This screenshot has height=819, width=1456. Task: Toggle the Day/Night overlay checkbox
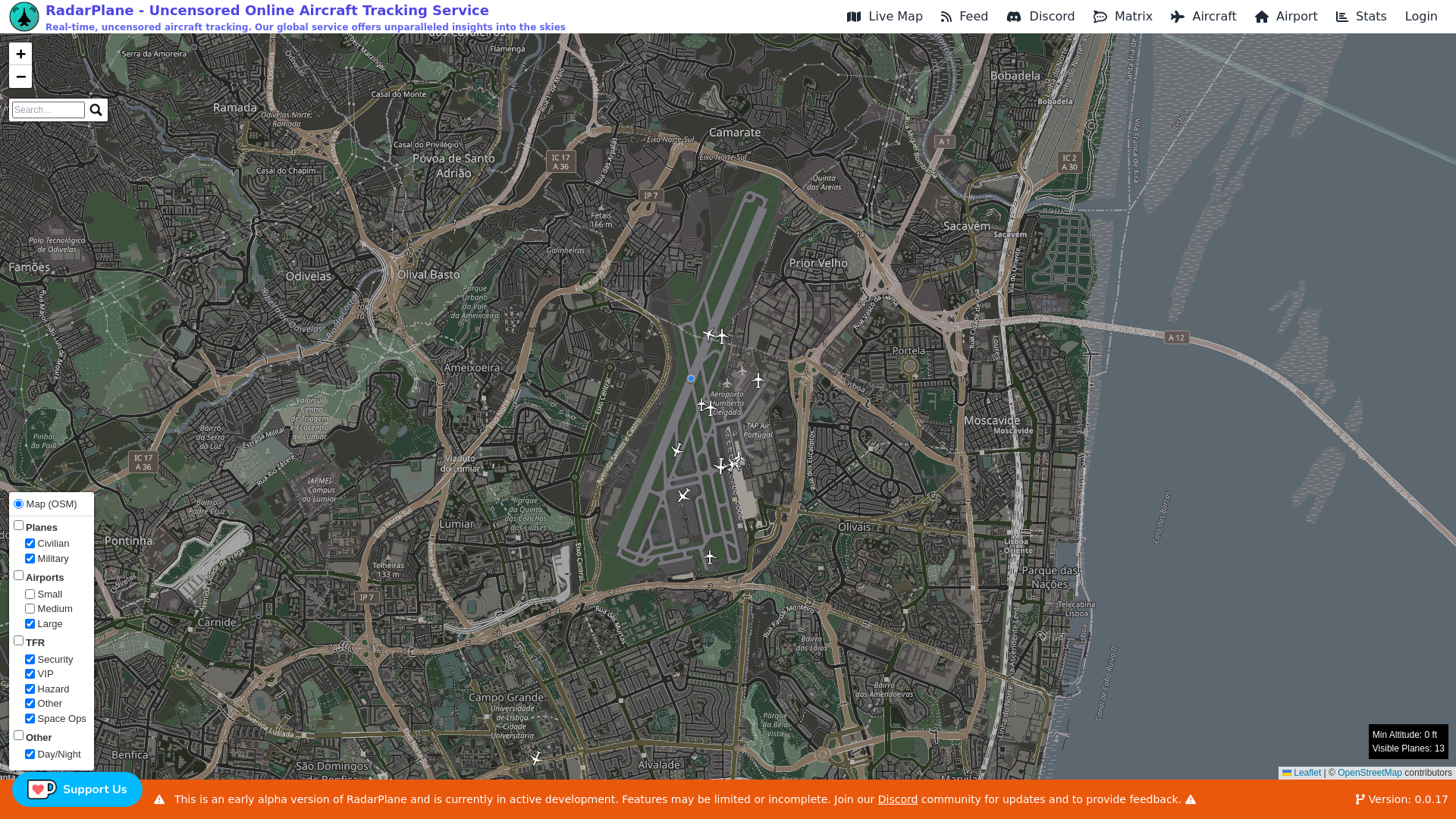click(x=30, y=755)
